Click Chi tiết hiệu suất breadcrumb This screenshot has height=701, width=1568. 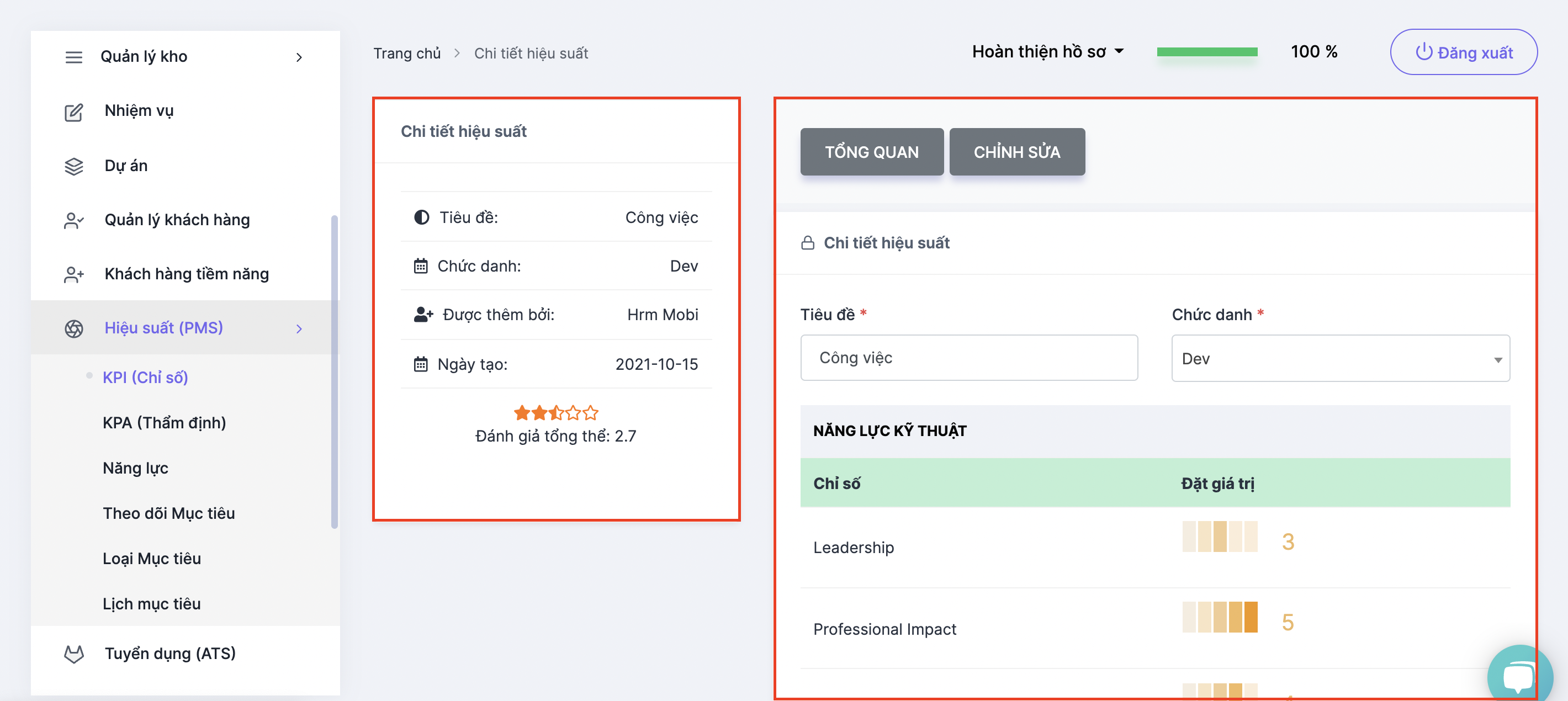pos(531,54)
